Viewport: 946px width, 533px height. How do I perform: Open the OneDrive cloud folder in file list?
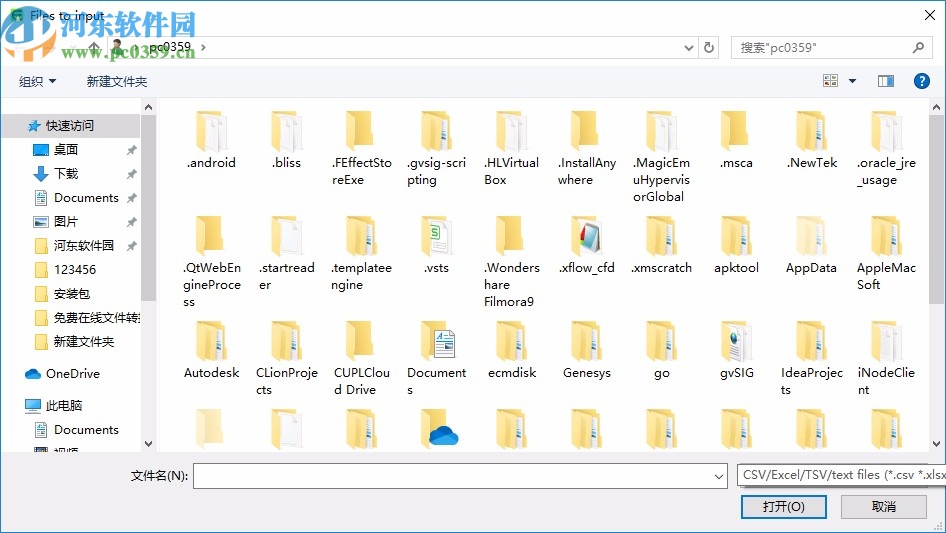coord(439,429)
